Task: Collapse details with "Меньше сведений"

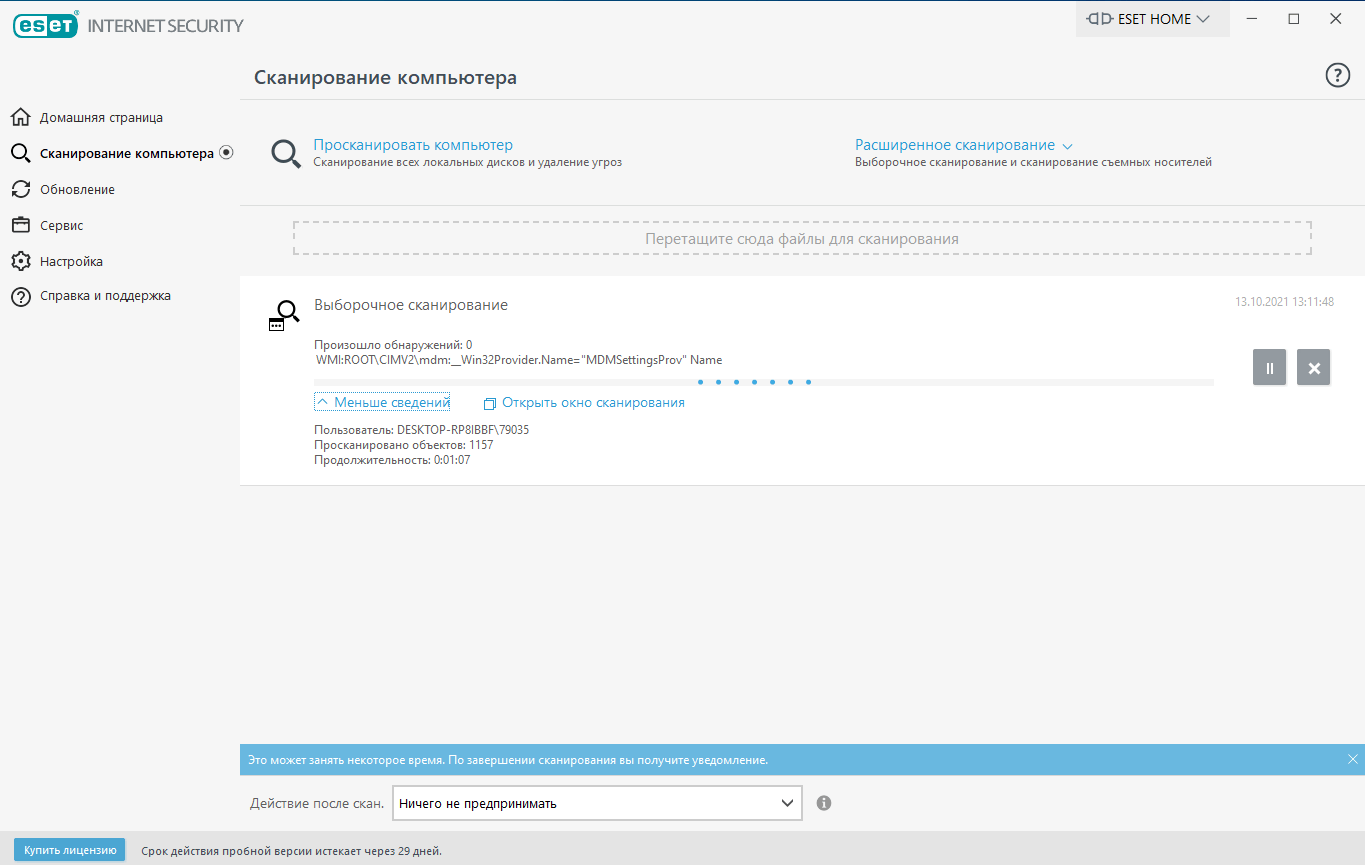Action: click(382, 403)
